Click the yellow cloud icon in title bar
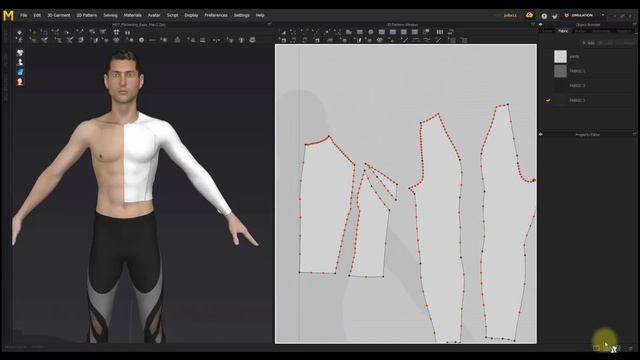 (x=529, y=15)
